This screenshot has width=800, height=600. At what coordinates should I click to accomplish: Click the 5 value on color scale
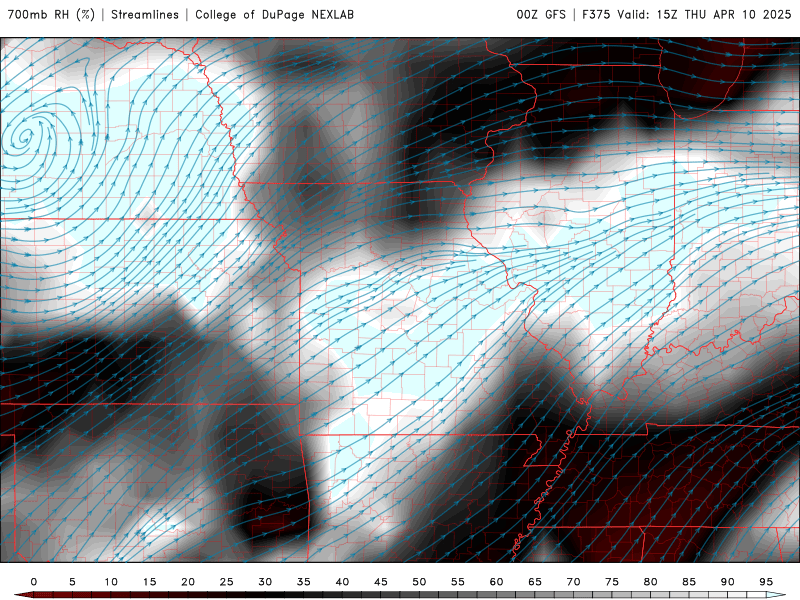tap(72, 582)
